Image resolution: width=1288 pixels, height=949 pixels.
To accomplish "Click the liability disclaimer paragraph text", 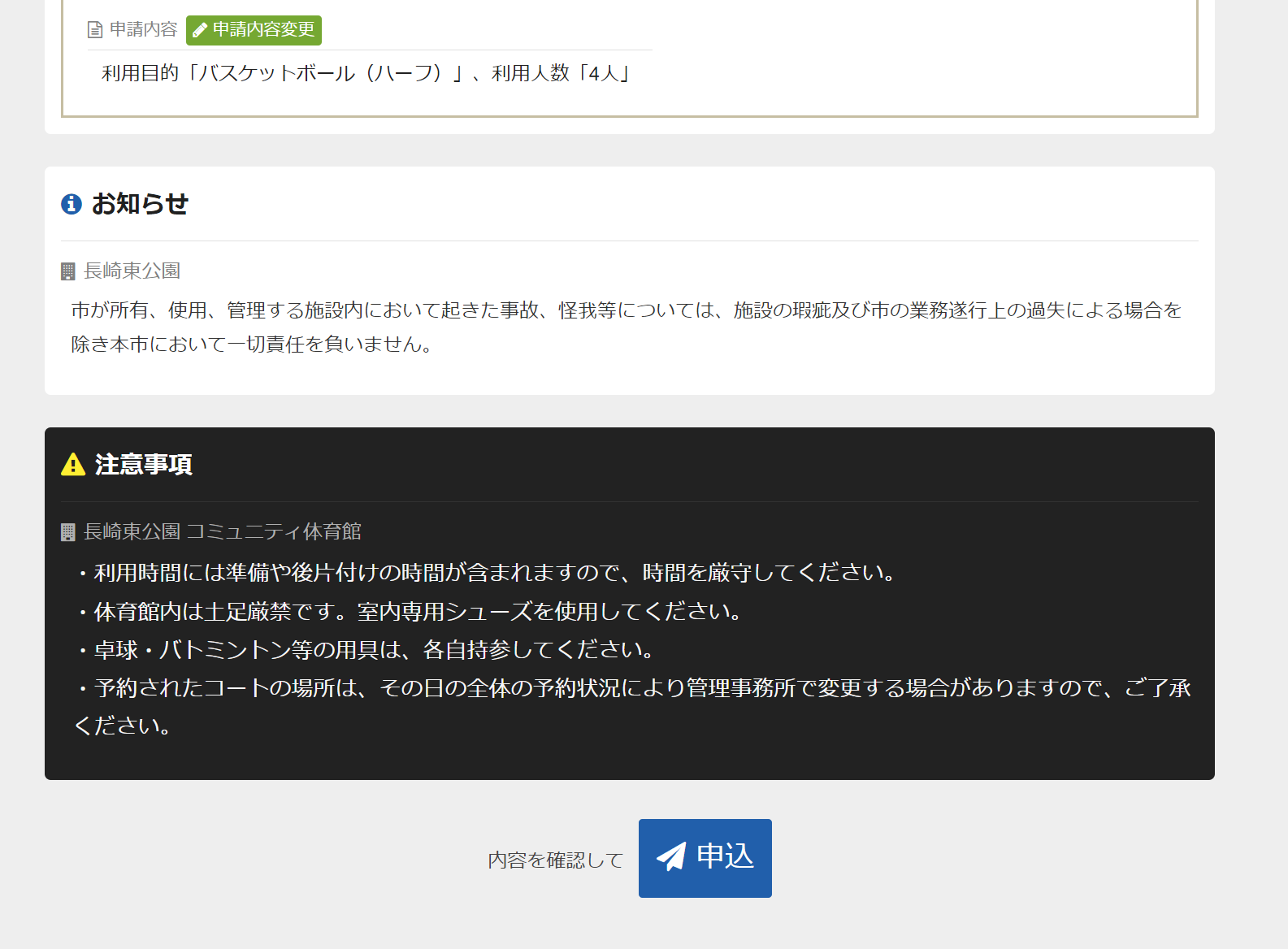I will point(626,327).
